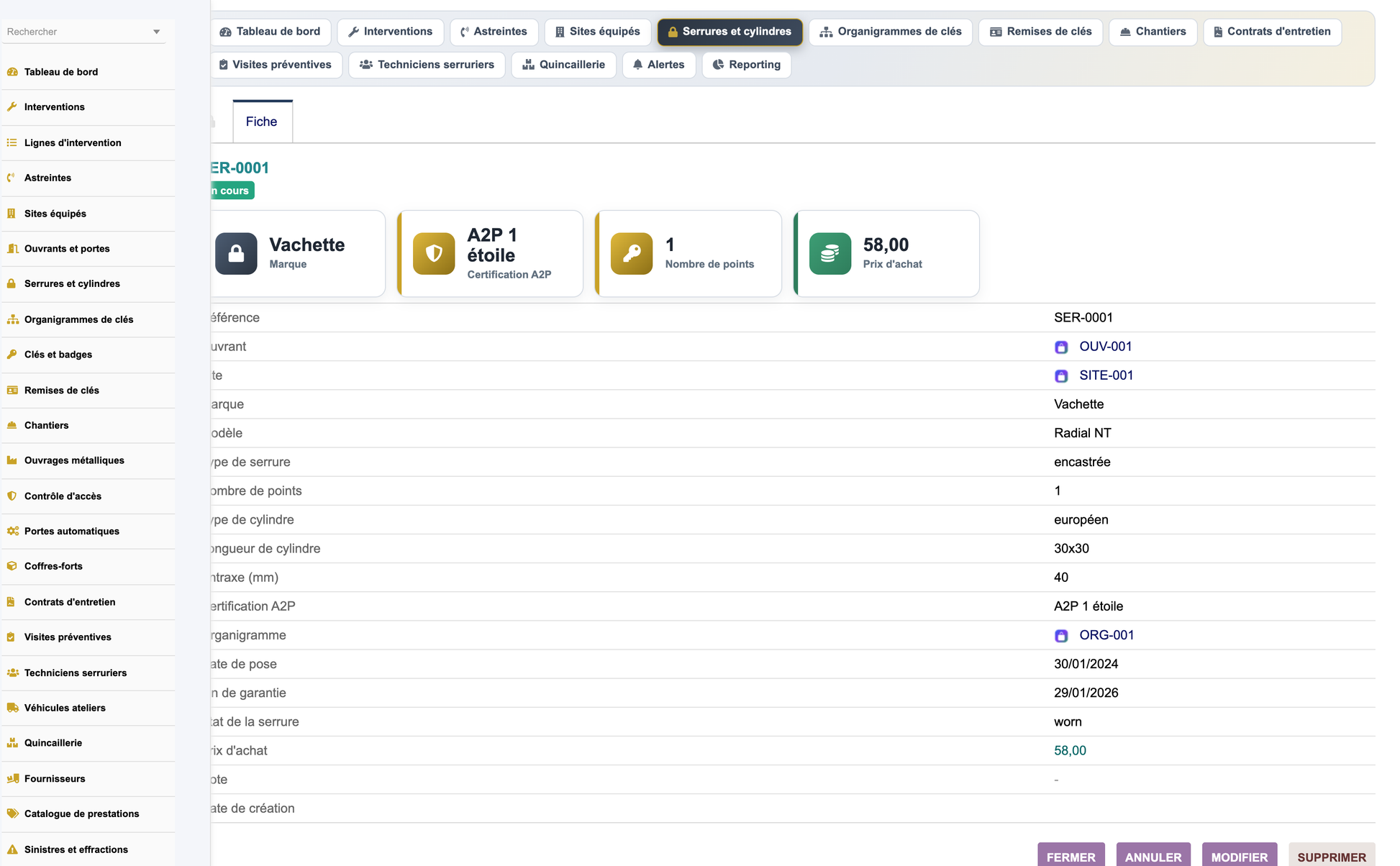Click the Radial NT model value
This screenshot has height=866, width=1400.
[1083, 433]
